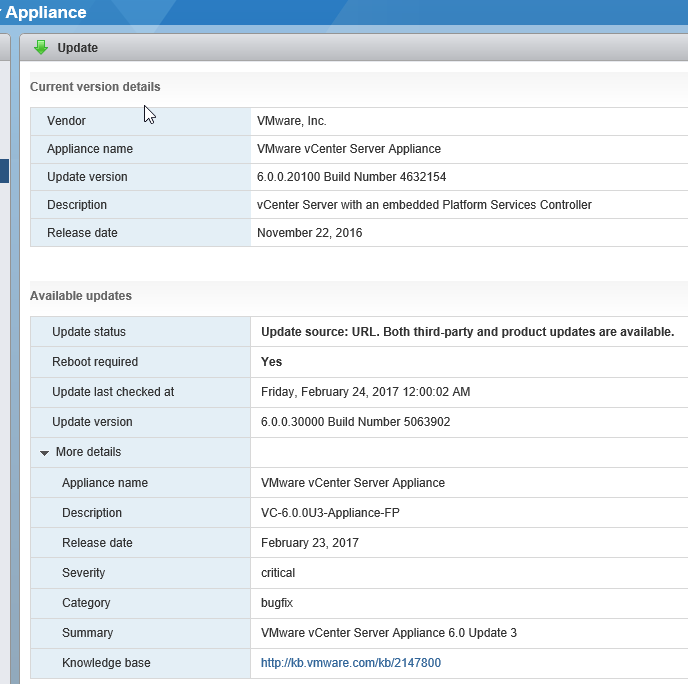
Task: Select the VC-6.0.0U3-Appliance-FP description value
Action: point(331,513)
